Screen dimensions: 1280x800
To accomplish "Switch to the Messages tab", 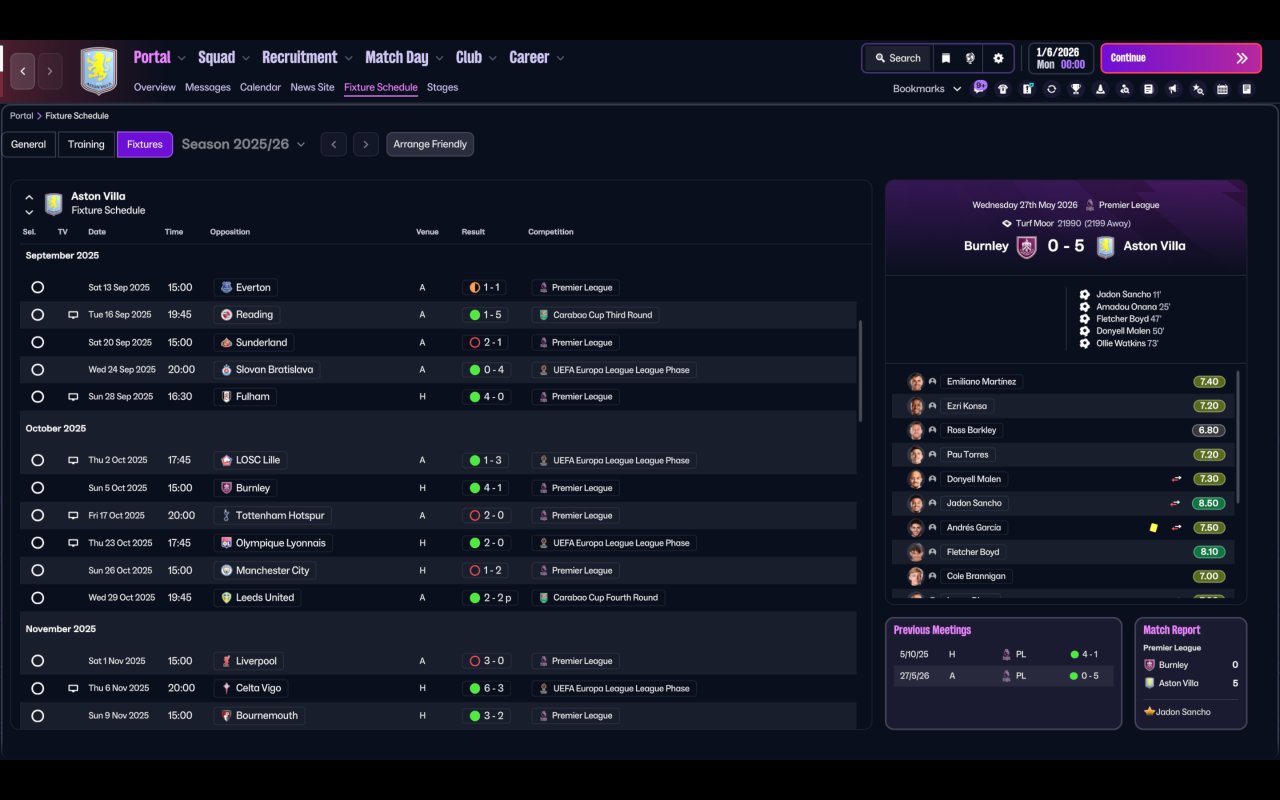I will (208, 87).
